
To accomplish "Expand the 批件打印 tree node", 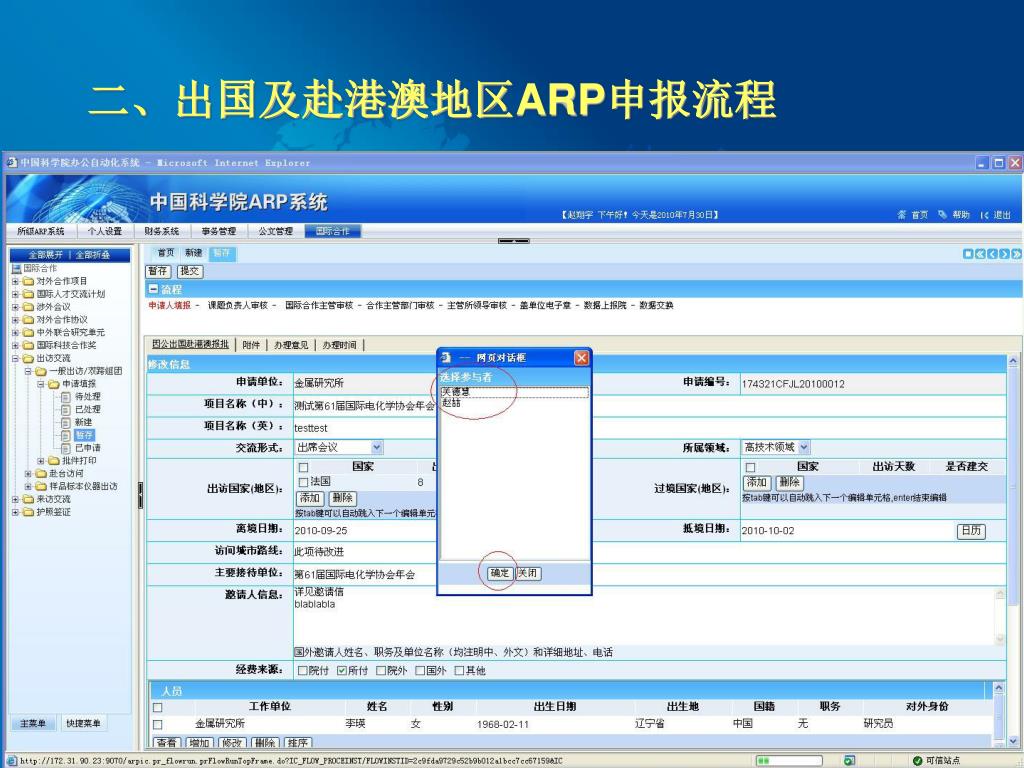I will coord(41,461).
